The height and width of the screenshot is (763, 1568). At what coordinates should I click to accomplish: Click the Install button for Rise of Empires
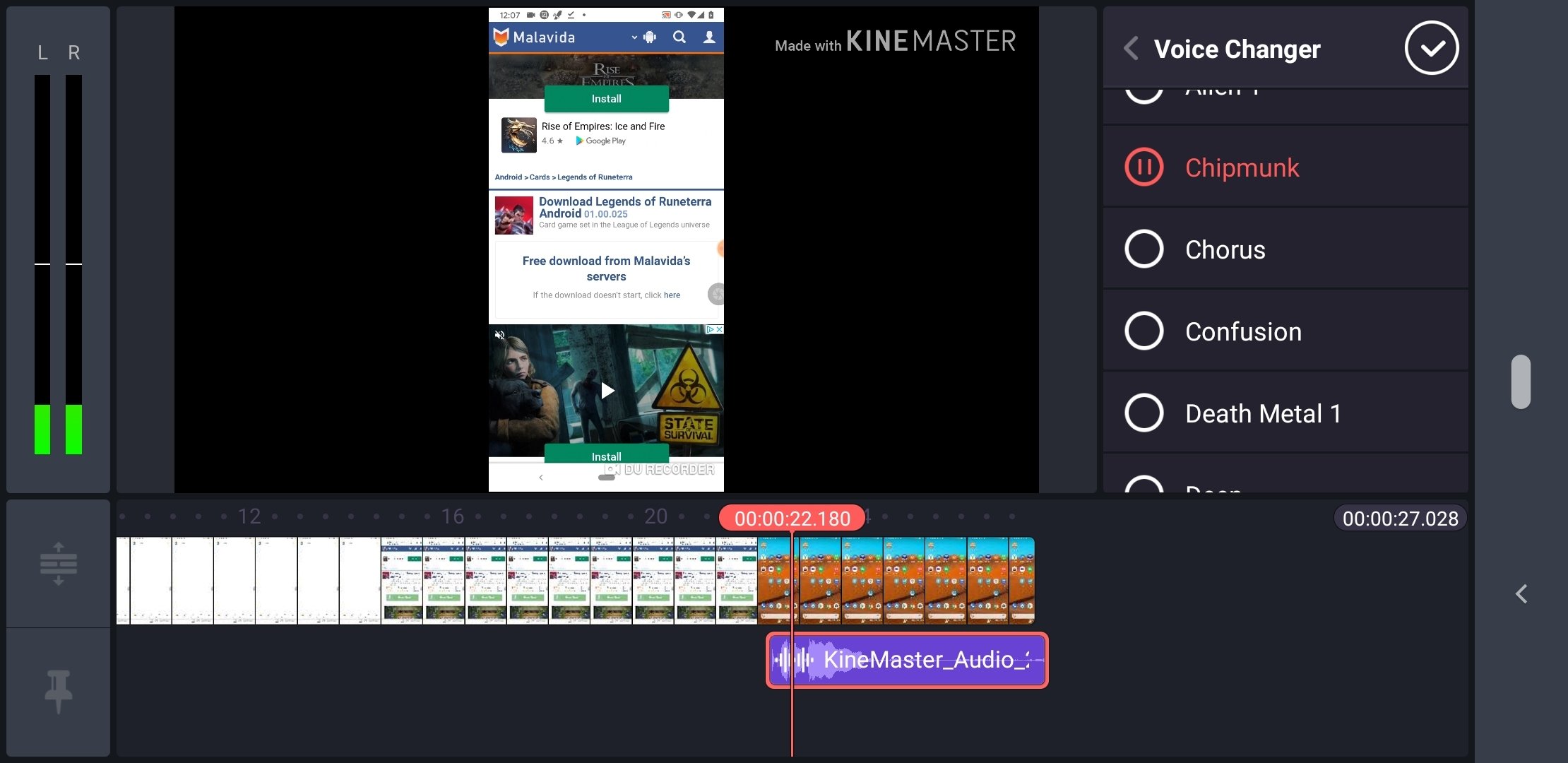605,98
